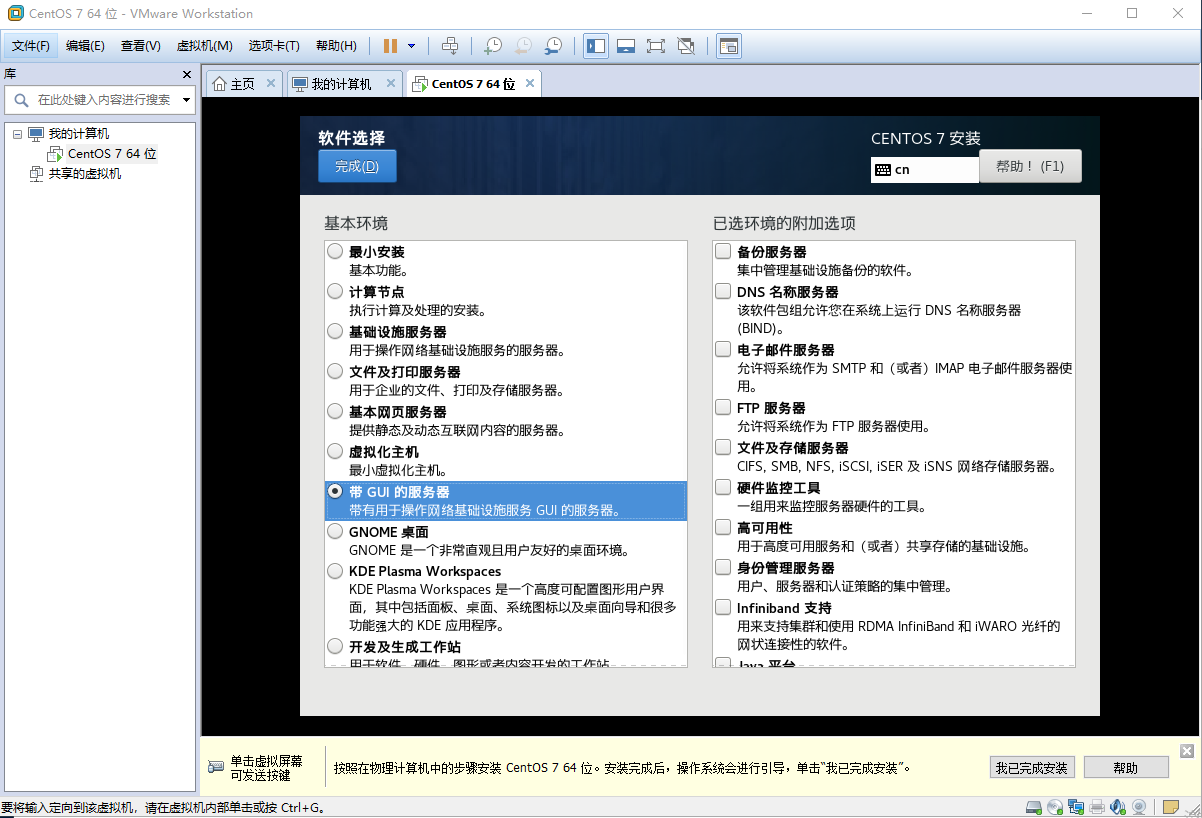
Task: Click the pause virtual machine icon
Action: tap(390, 46)
